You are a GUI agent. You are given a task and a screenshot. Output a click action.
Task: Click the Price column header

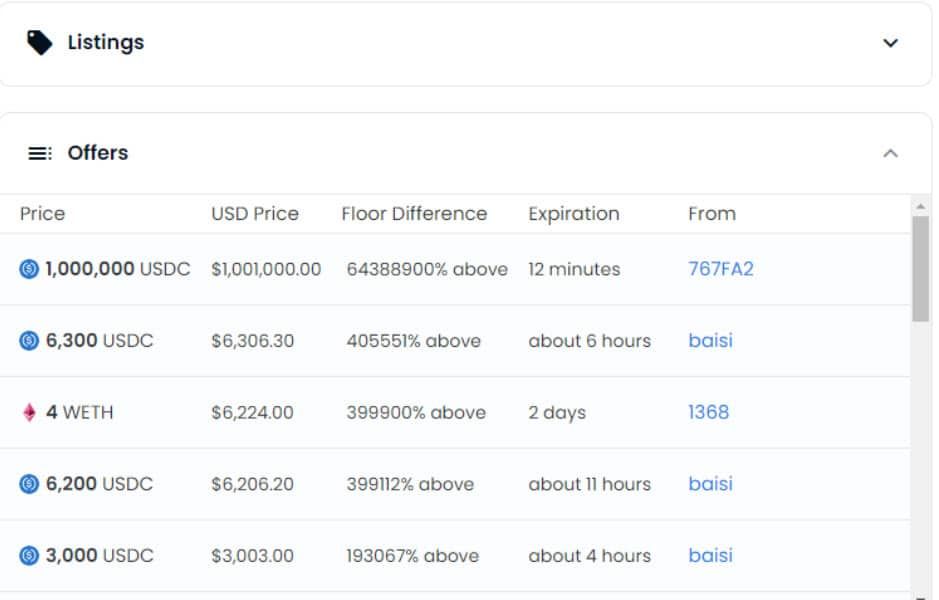tap(42, 214)
